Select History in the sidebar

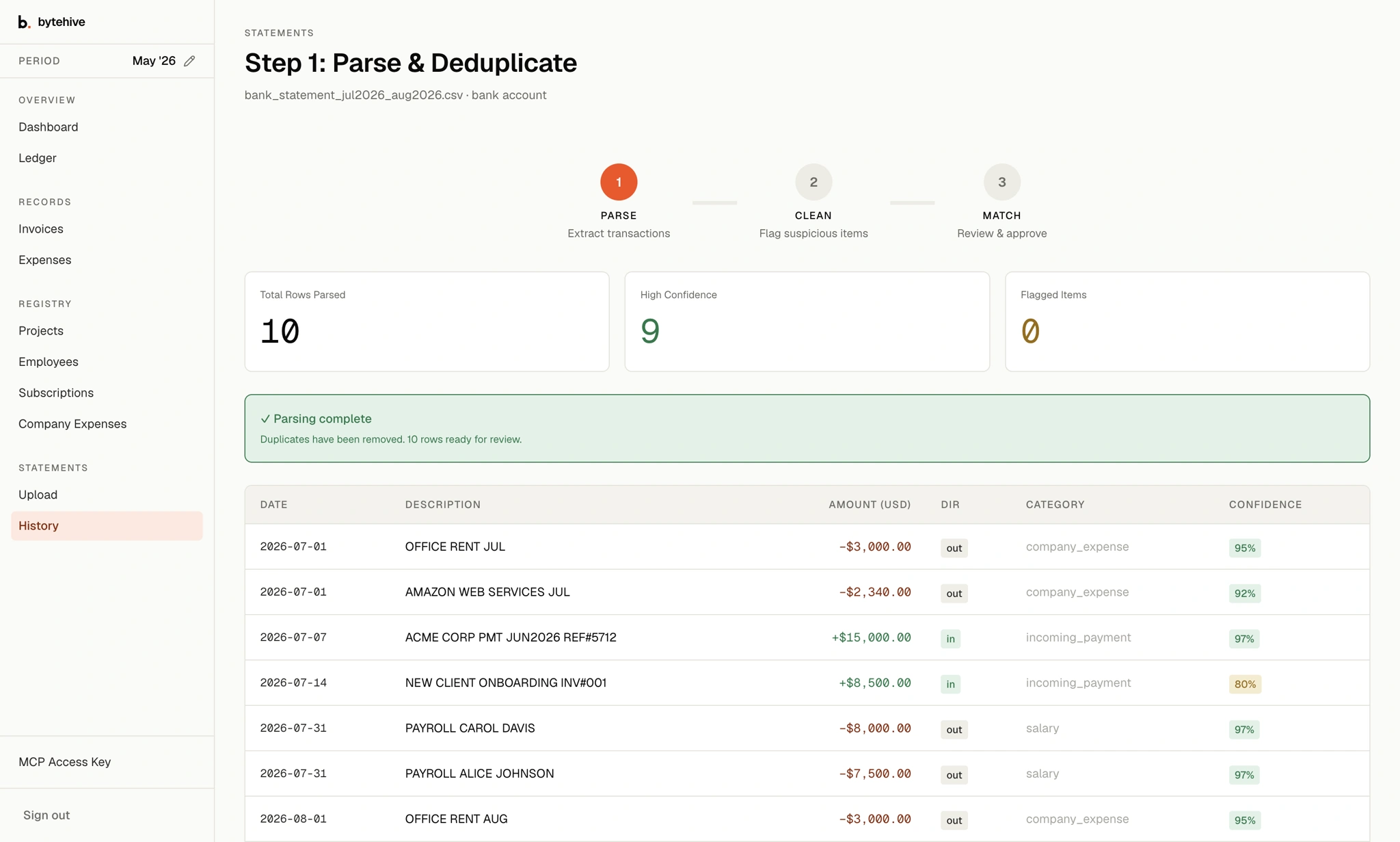click(107, 526)
